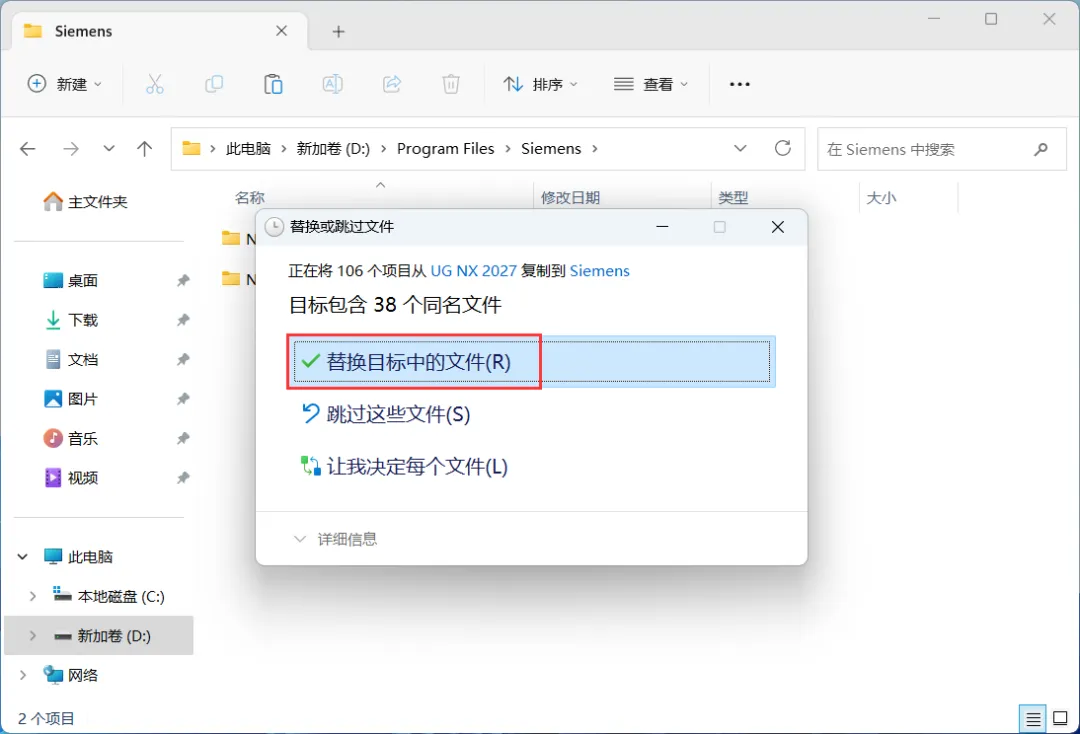
Task: Open 音乐 in the sidebar
Action: 71,438
